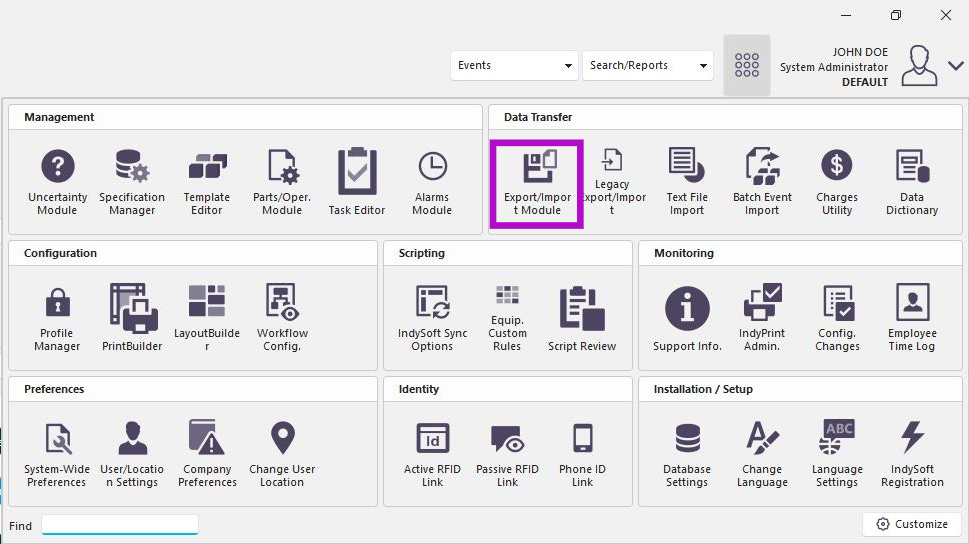Image resolution: width=969 pixels, height=544 pixels.
Task: Expand the John Doe user menu chevron
Action: pos(956,66)
